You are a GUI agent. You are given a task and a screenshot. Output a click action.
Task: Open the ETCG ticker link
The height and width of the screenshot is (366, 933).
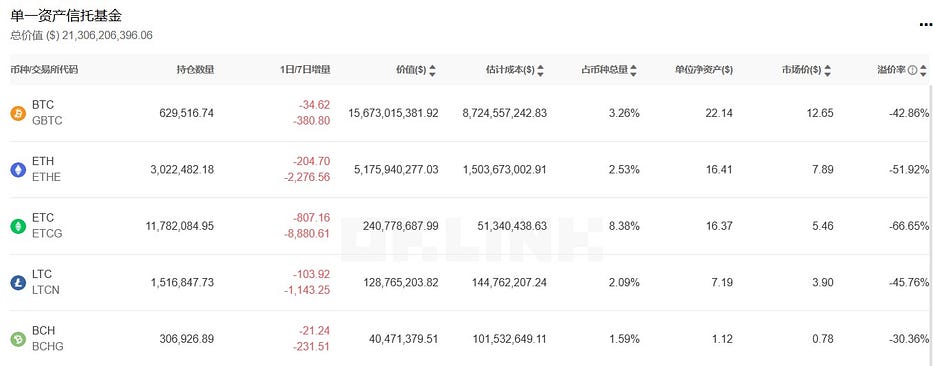pyautogui.click(x=47, y=234)
